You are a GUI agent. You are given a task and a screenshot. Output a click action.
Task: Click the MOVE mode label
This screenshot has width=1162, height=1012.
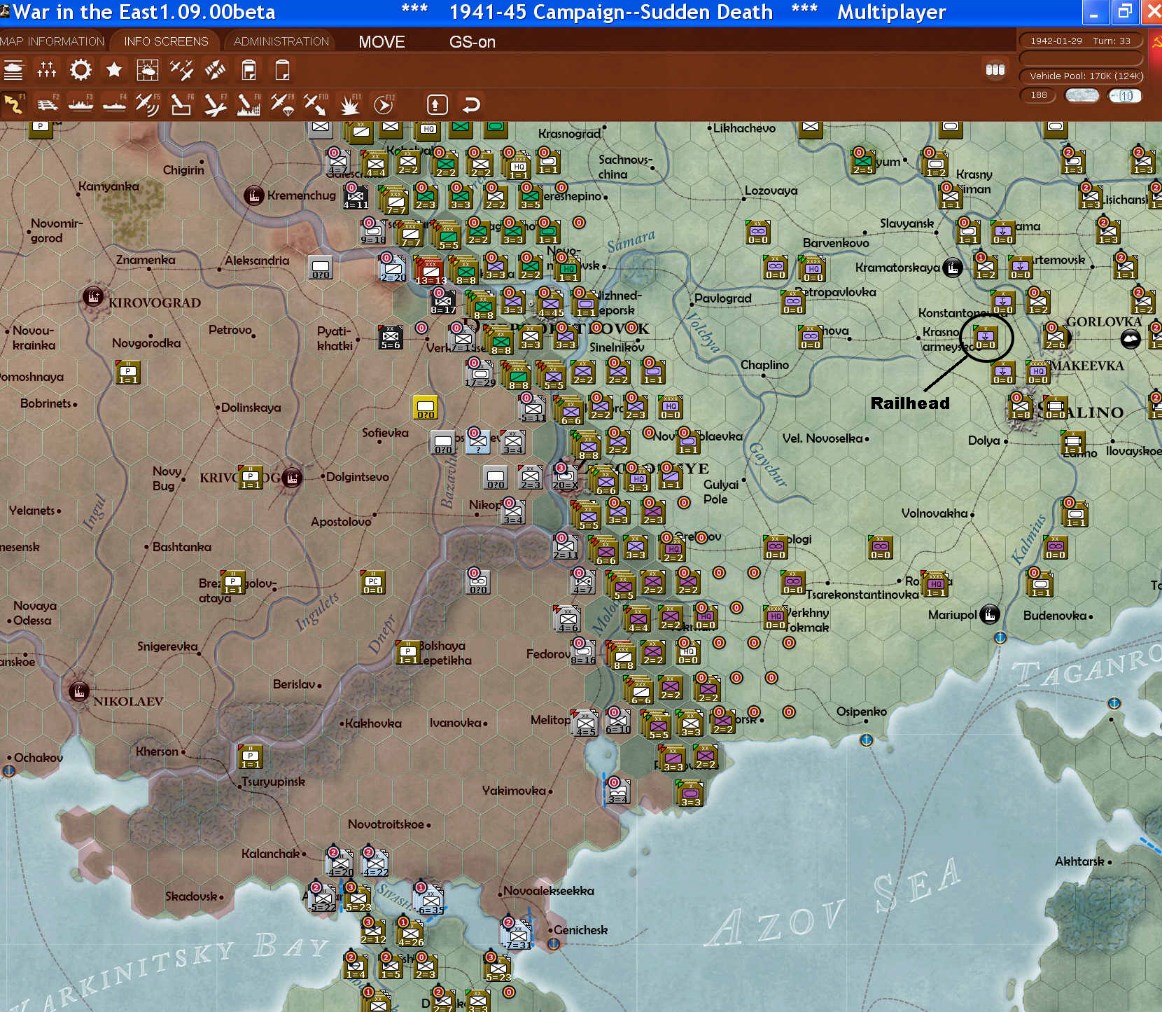click(x=382, y=42)
